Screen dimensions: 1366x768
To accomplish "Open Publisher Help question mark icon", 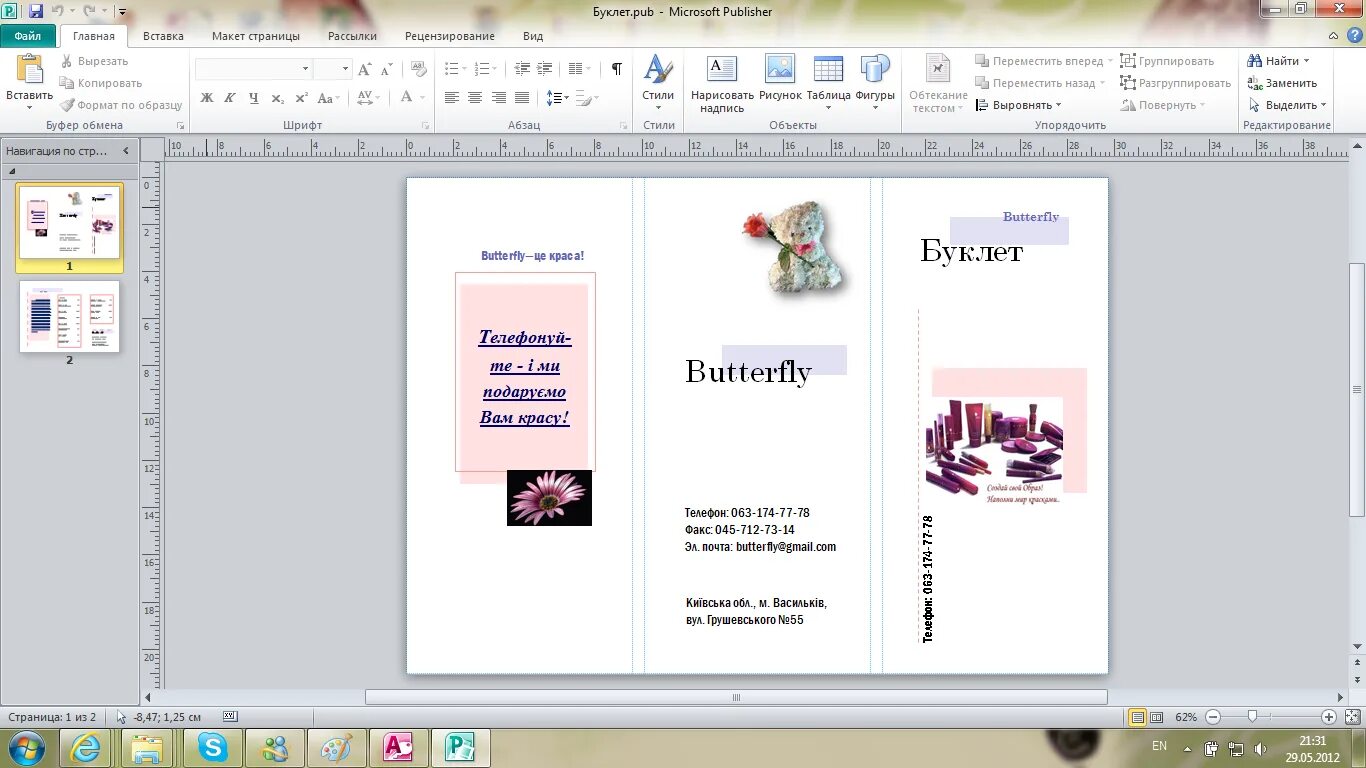I will point(1353,36).
